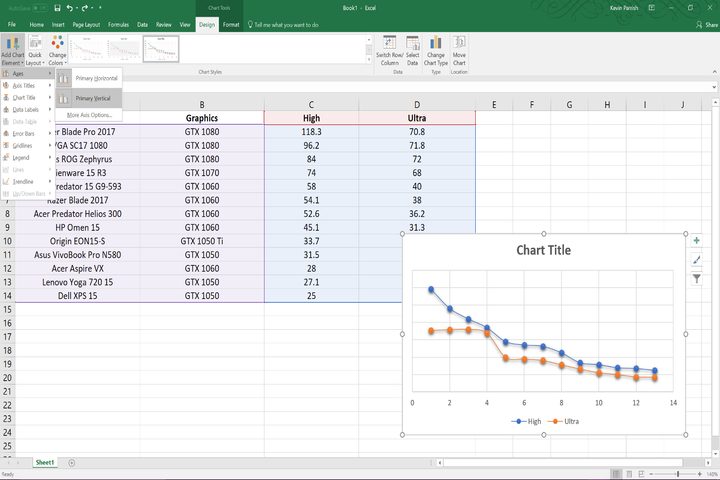This screenshot has height=480, width=720.
Task: Open the Add Chart Element menu button
Action: click(x=12, y=50)
